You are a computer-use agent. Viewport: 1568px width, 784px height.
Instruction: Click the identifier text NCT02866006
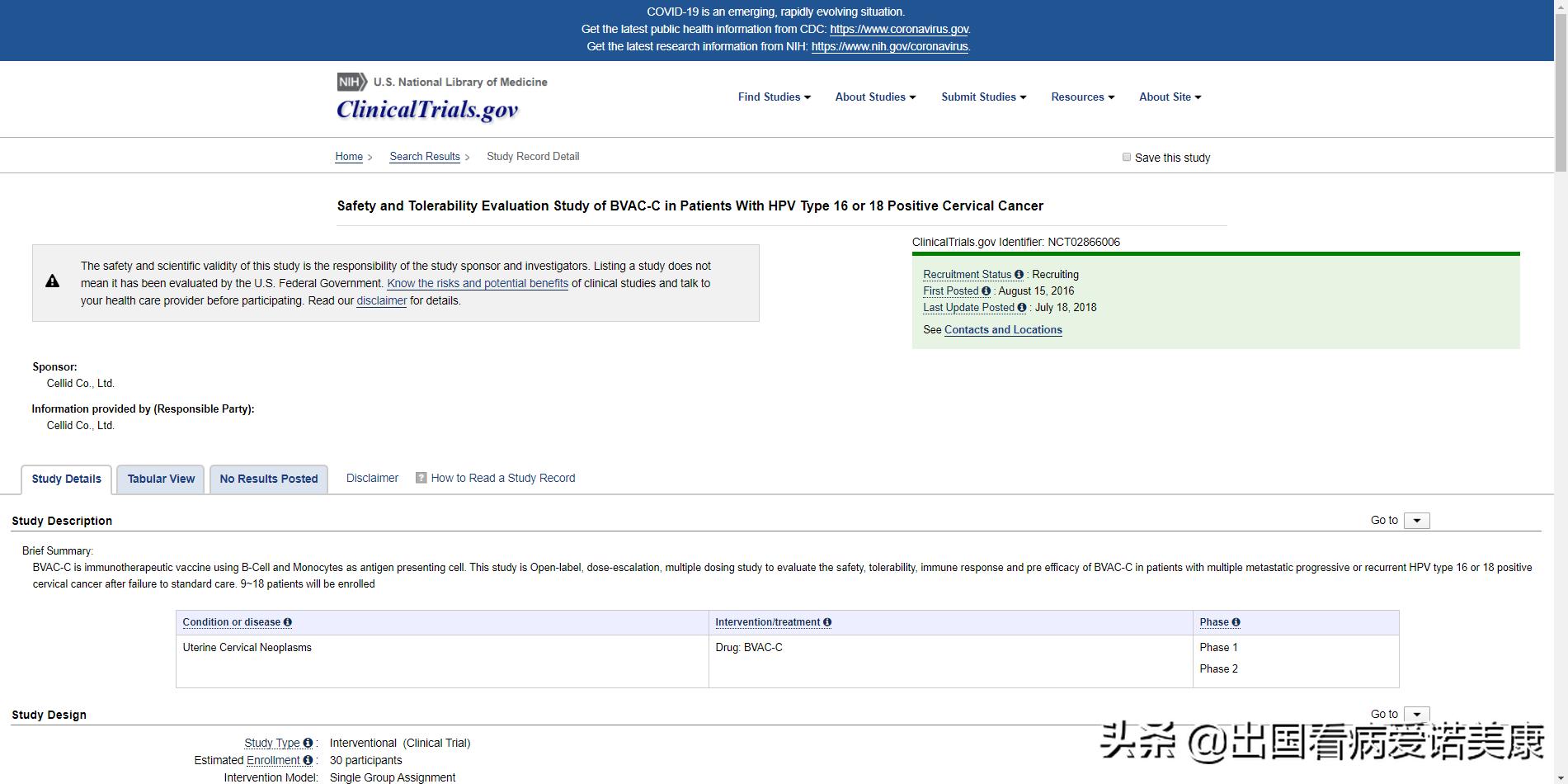(x=1084, y=242)
